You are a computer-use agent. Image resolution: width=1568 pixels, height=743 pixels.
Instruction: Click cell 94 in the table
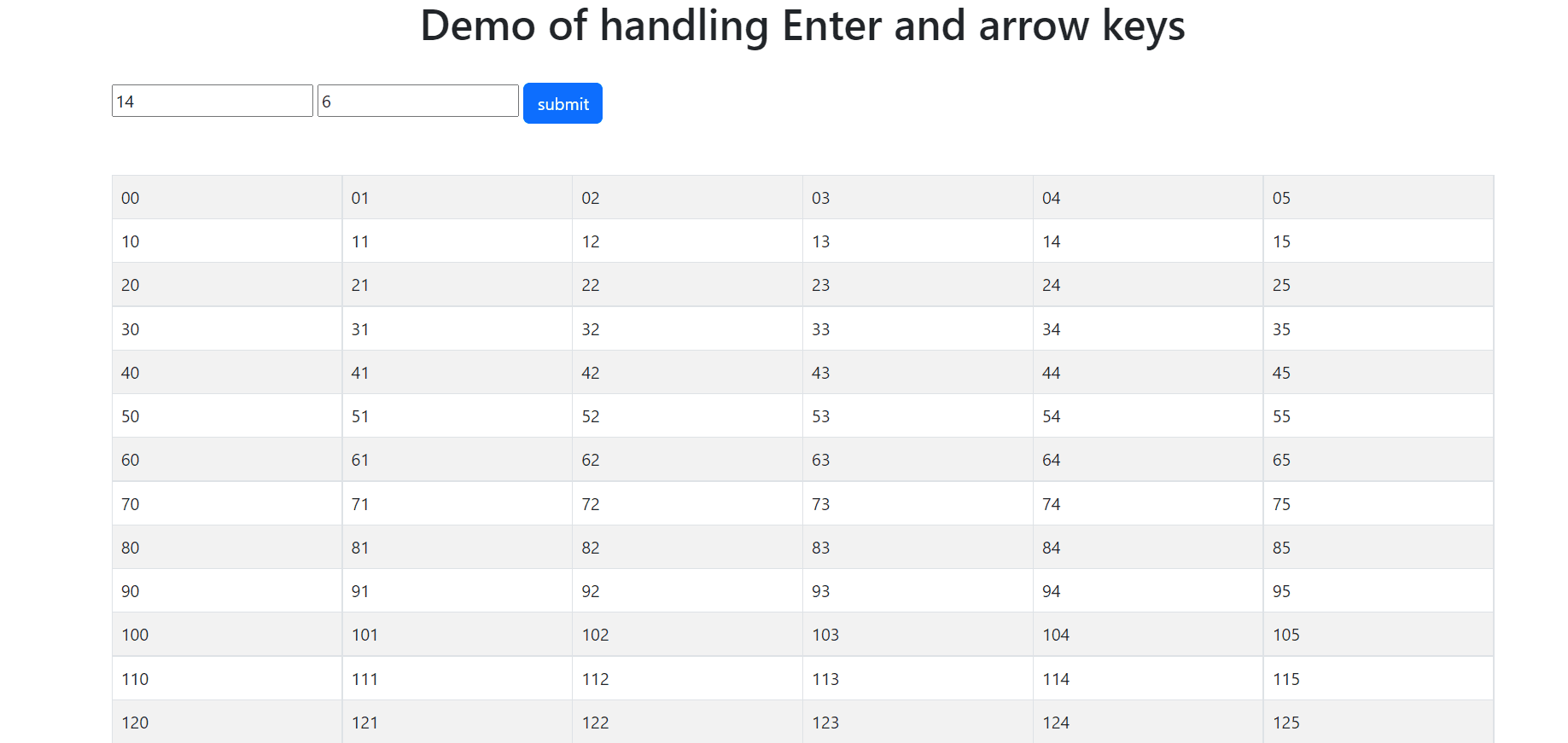click(x=1146, y=590)
